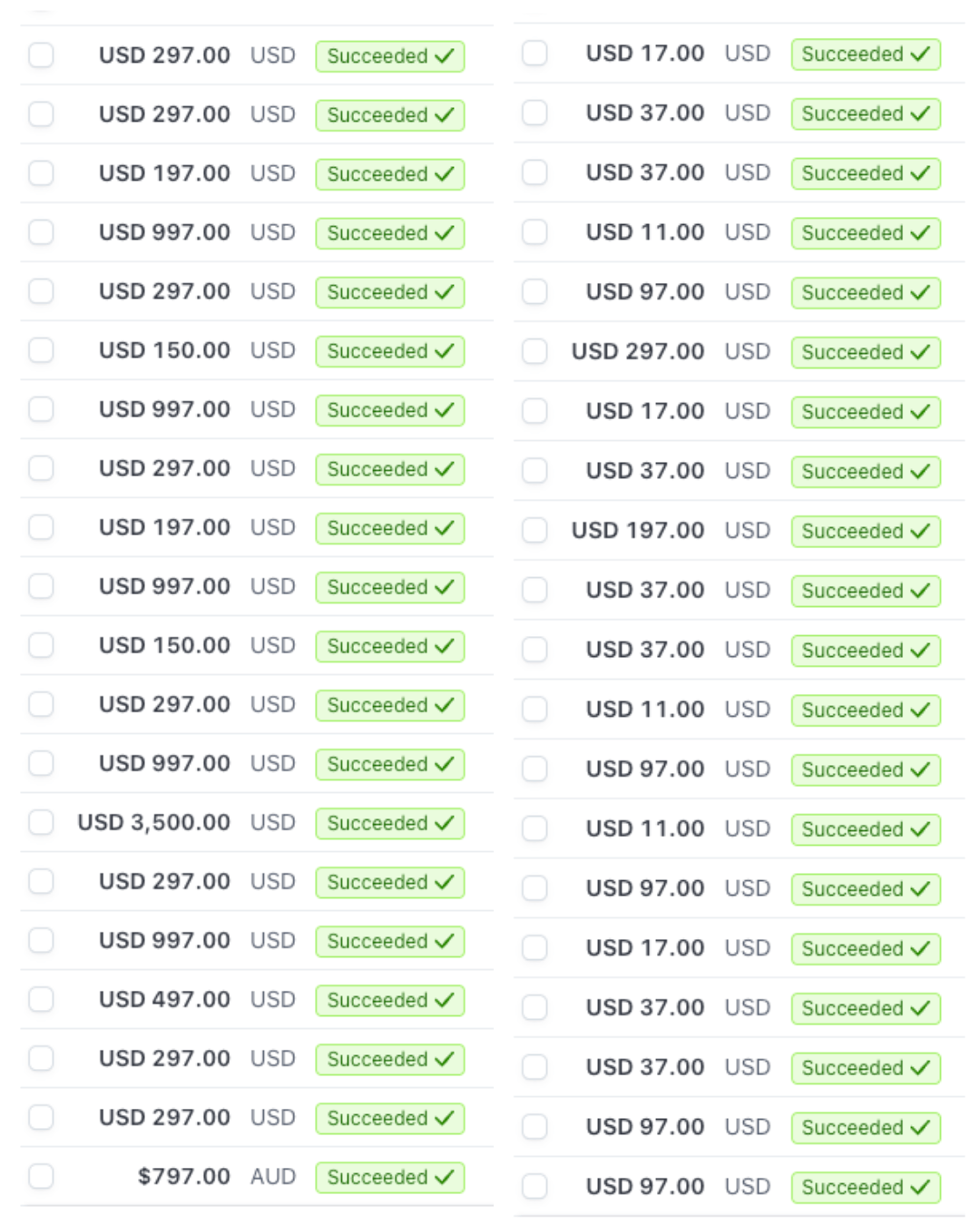Click the AUD currency label

coord(273,1176)
